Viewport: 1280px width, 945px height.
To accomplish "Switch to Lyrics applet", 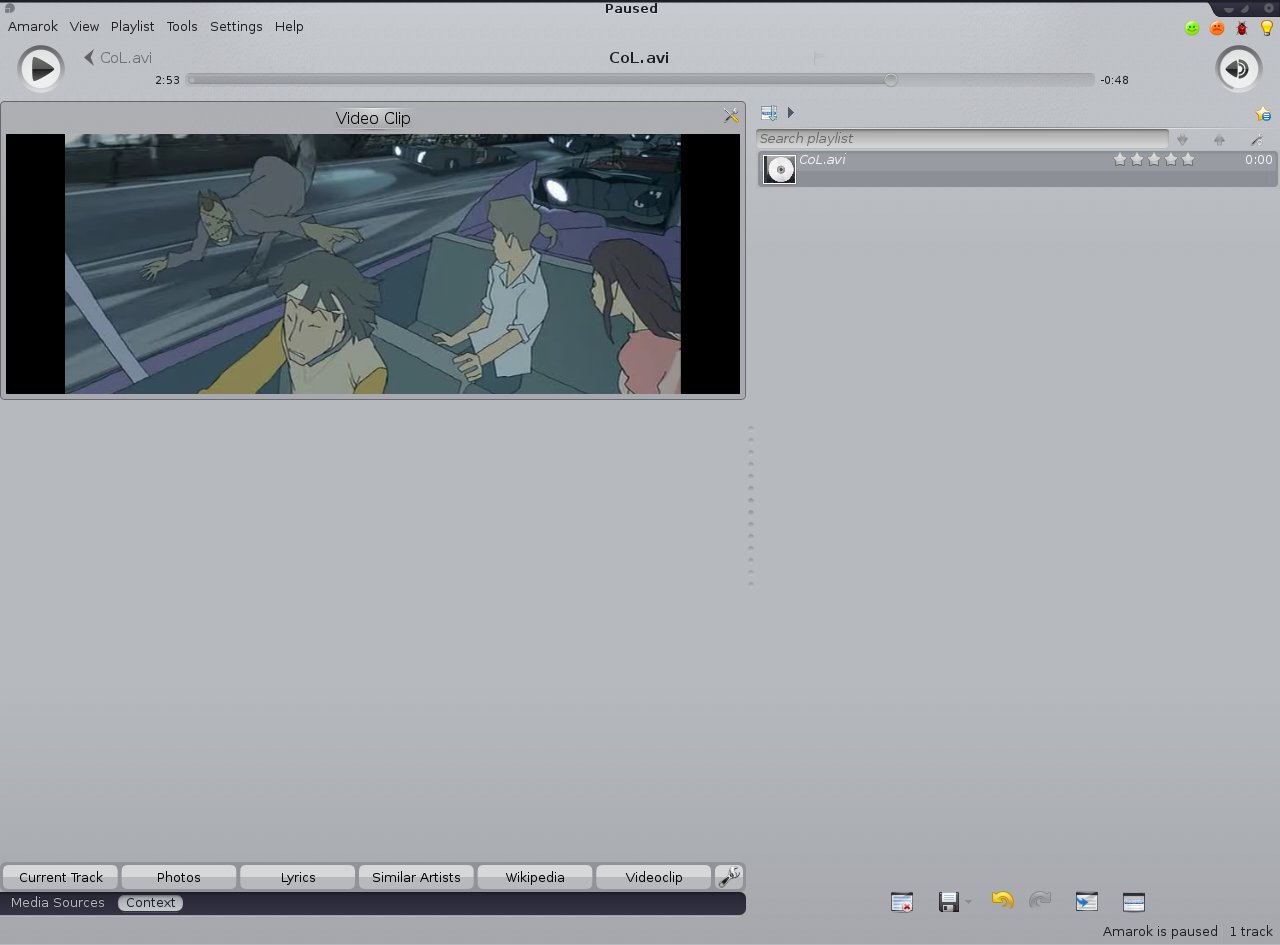I will point(298,877).
